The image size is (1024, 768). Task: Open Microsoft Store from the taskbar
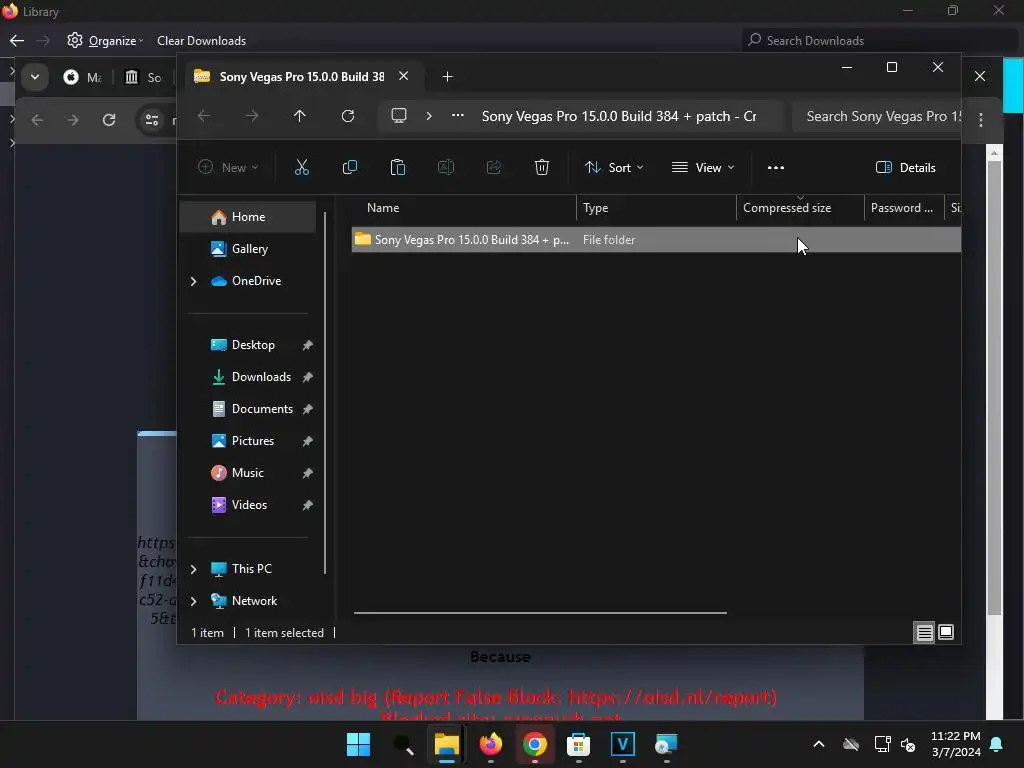click(578, 744)
